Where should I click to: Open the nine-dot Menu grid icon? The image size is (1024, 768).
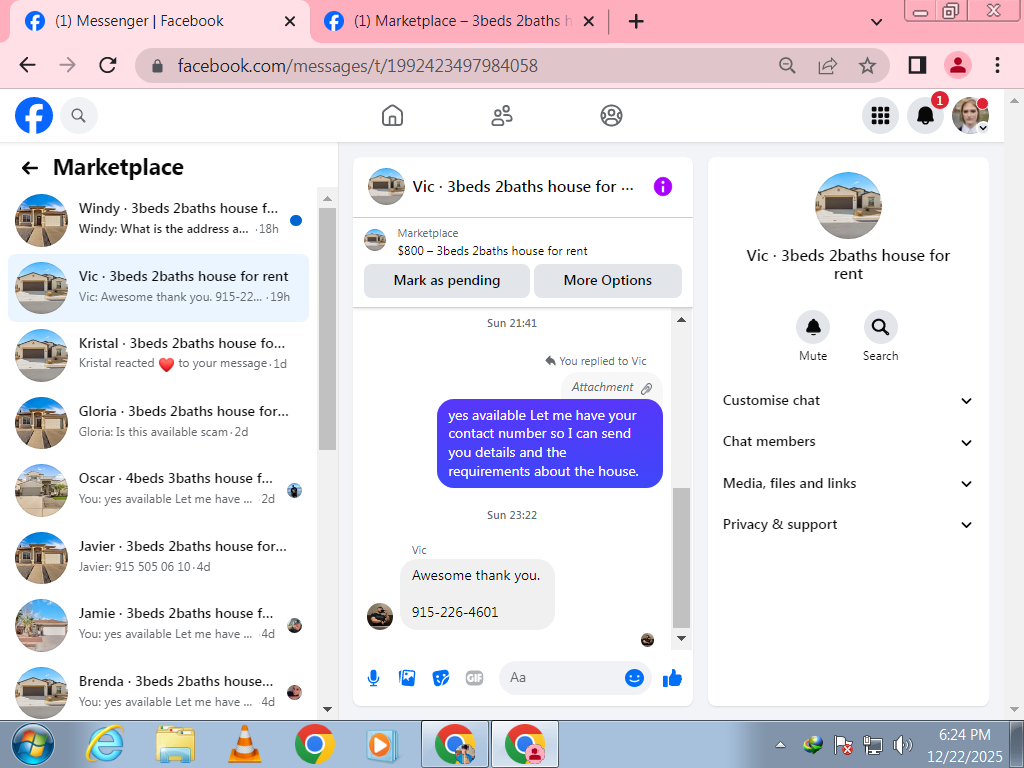(880, 116)
